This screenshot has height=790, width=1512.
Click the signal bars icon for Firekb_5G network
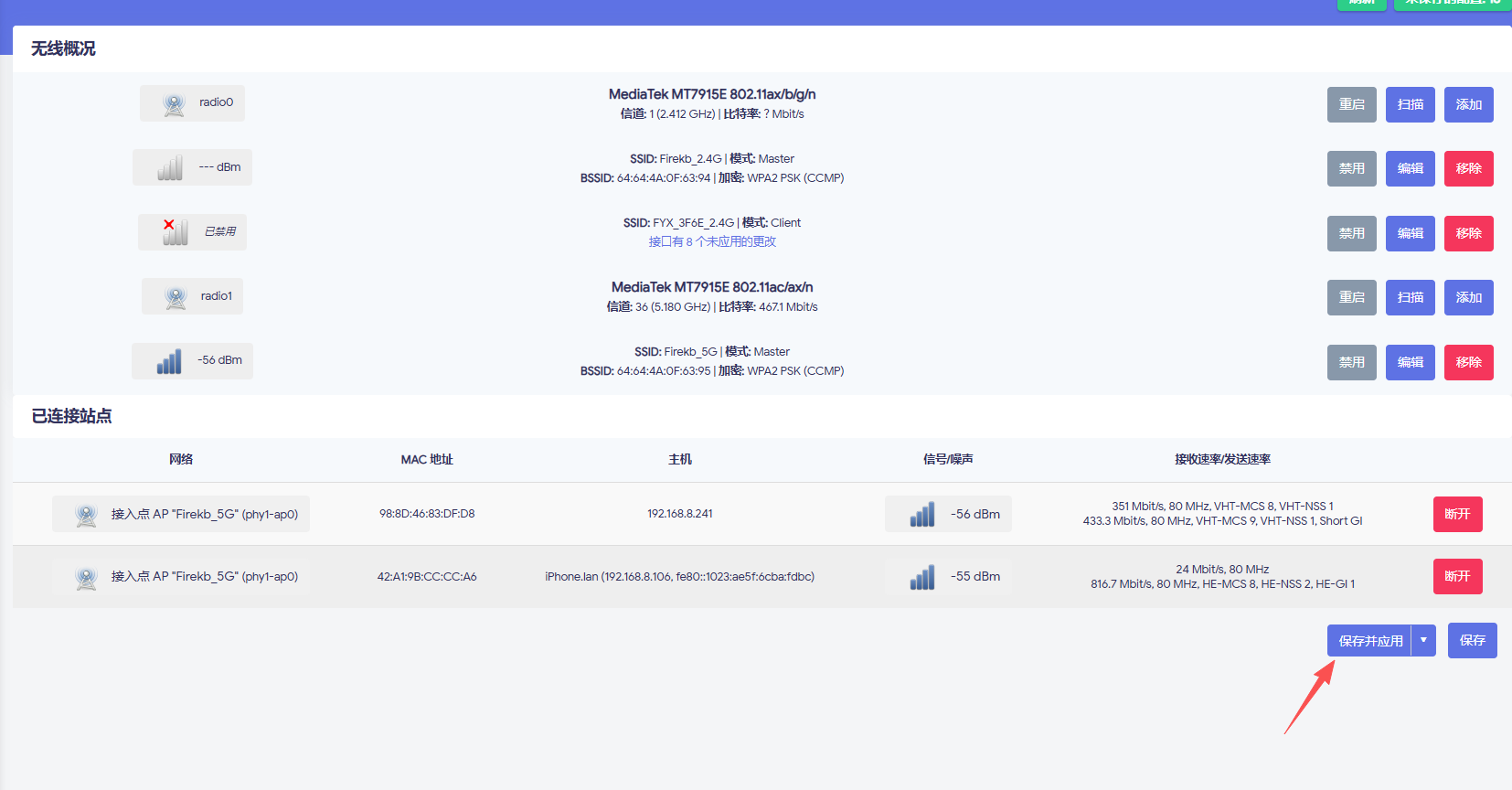tap(169, 361)
